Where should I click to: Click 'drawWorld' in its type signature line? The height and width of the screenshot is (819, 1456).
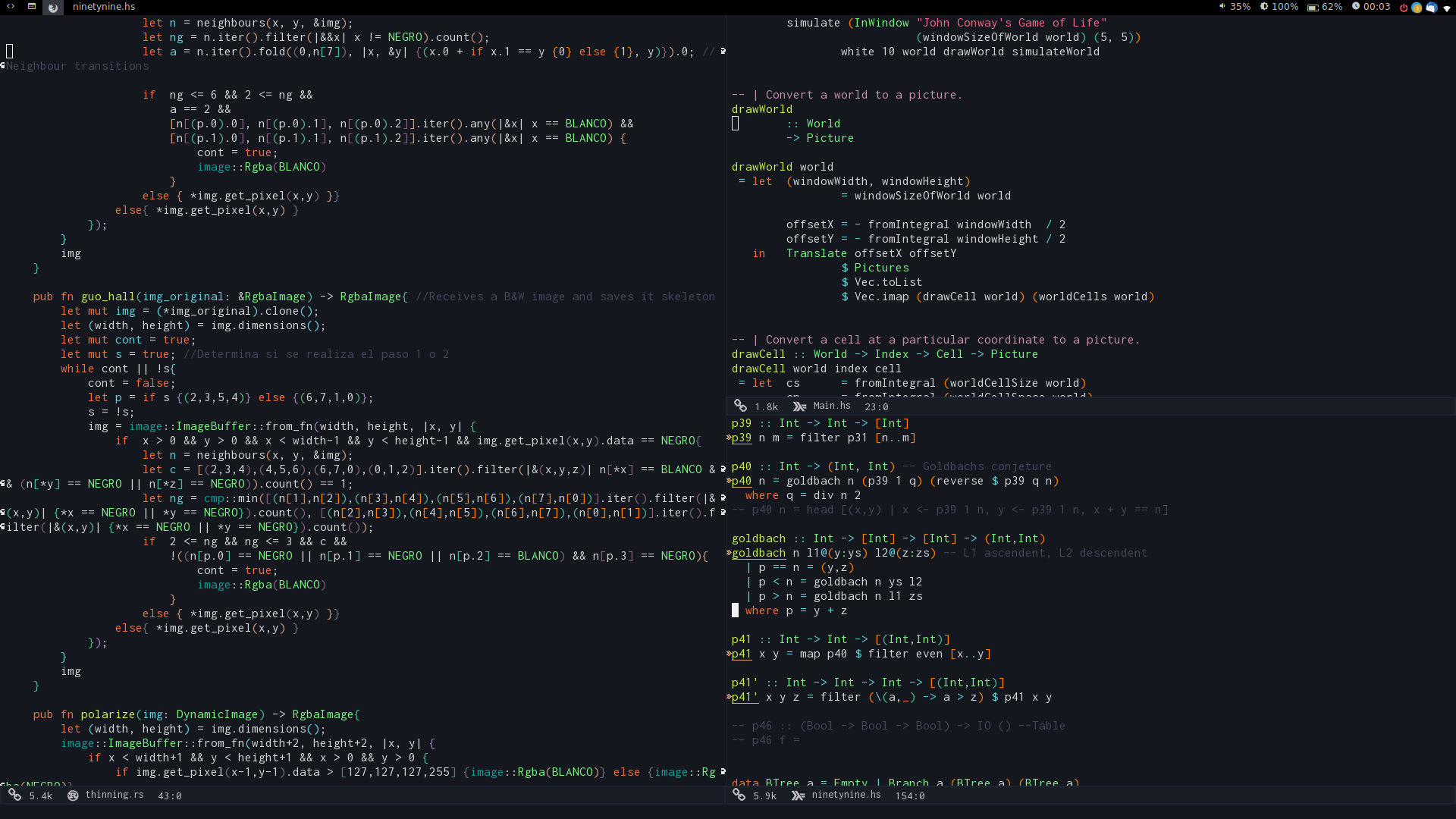coord(762,109)
